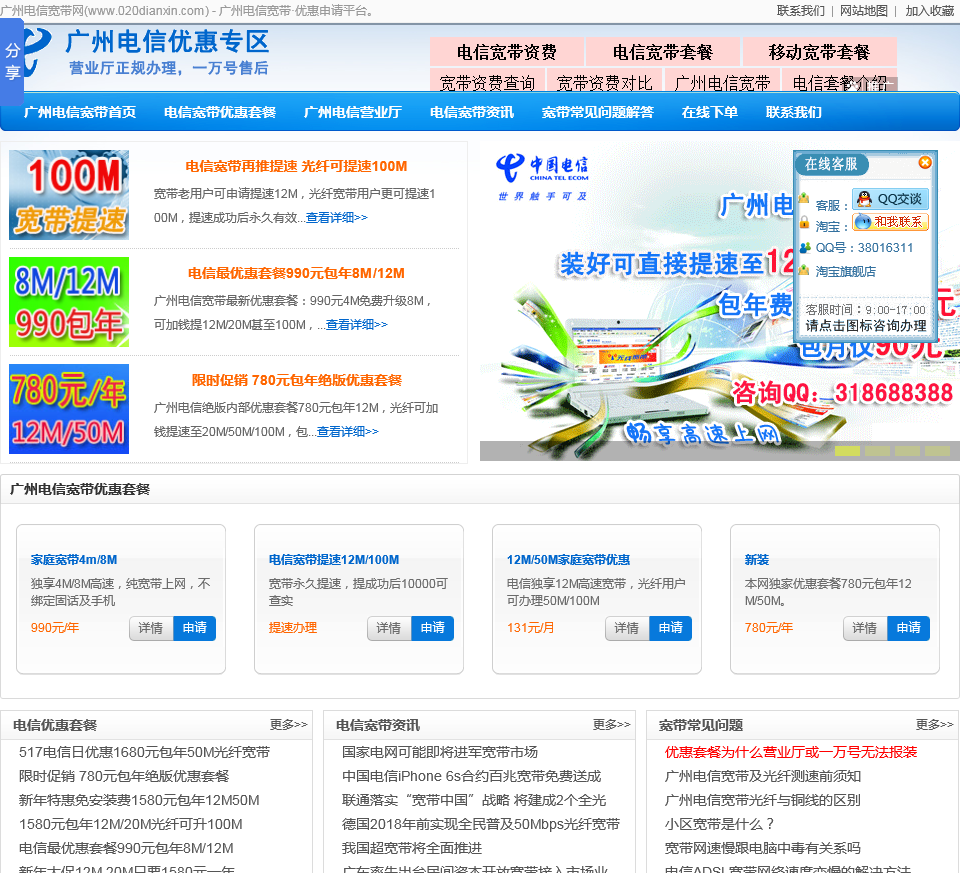Open FAQ 优惠套餐为什么营业厅或一万号无法报装
960x873 pixels.
791,752
